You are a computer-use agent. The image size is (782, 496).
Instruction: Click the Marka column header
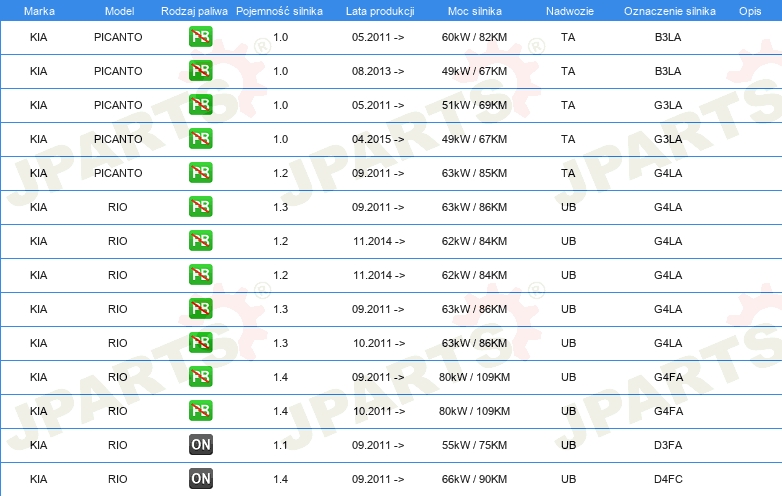pyautogui.click(x=39, y=11)
